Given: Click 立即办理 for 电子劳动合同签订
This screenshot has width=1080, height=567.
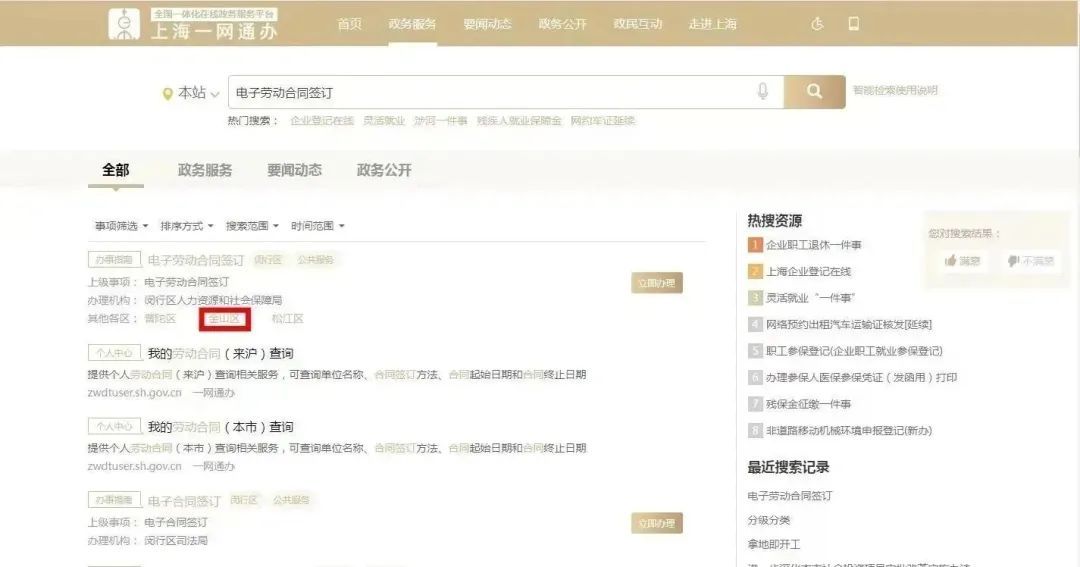Looking at the screenshot, I should [x=656, y=283].
